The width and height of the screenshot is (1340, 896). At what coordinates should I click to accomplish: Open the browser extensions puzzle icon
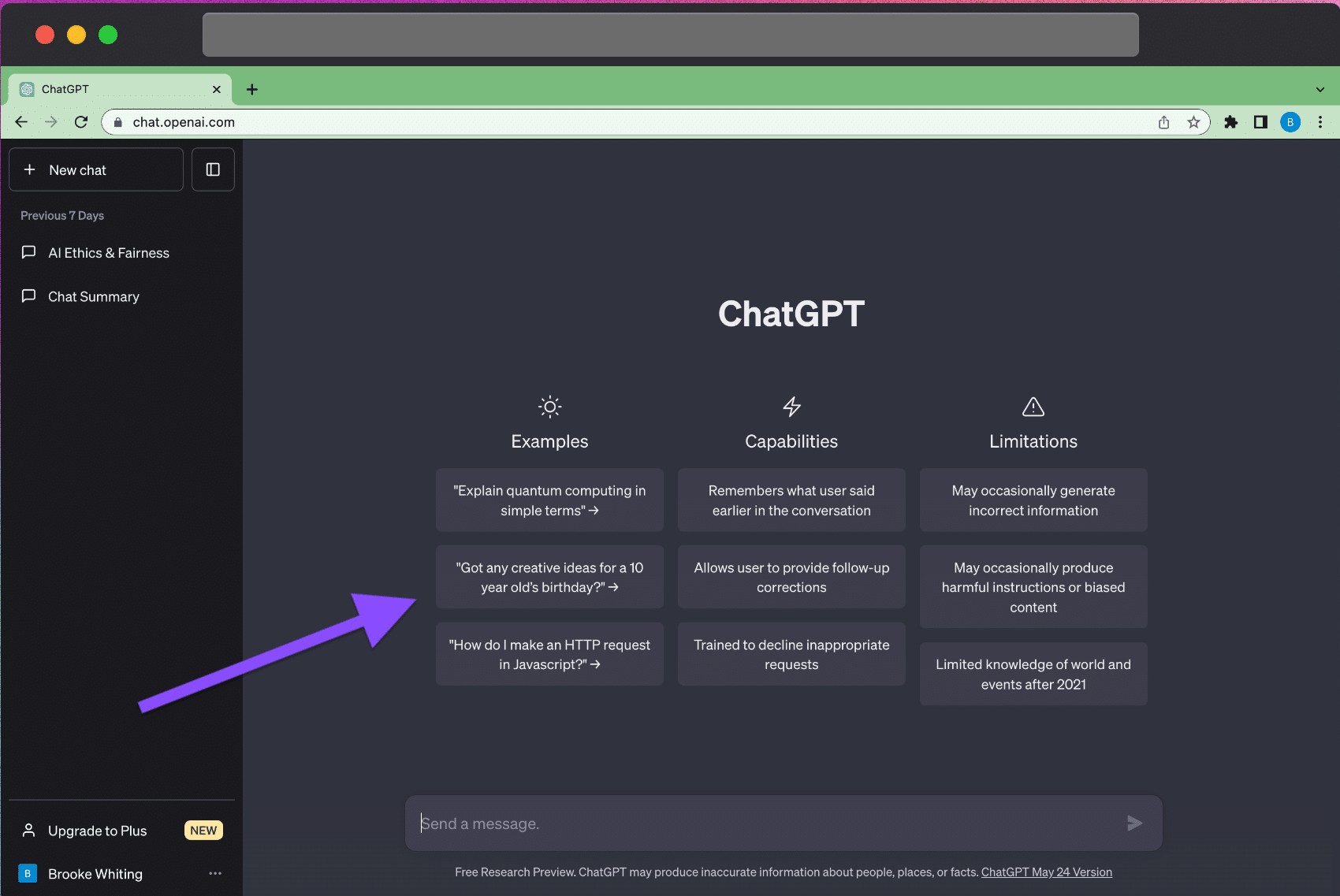coord(1230,122)
